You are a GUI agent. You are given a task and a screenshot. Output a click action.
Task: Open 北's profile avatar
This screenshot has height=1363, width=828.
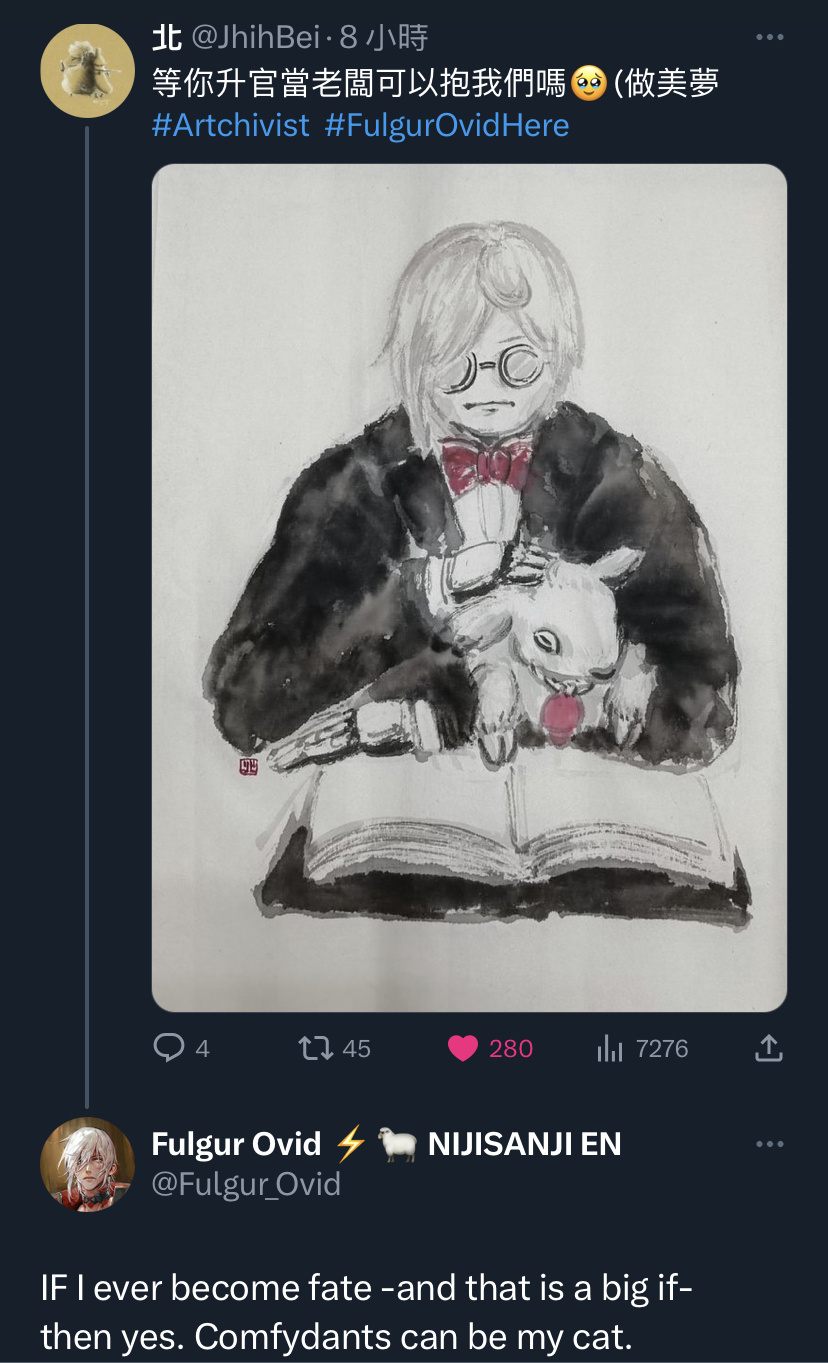pos(87,71)
